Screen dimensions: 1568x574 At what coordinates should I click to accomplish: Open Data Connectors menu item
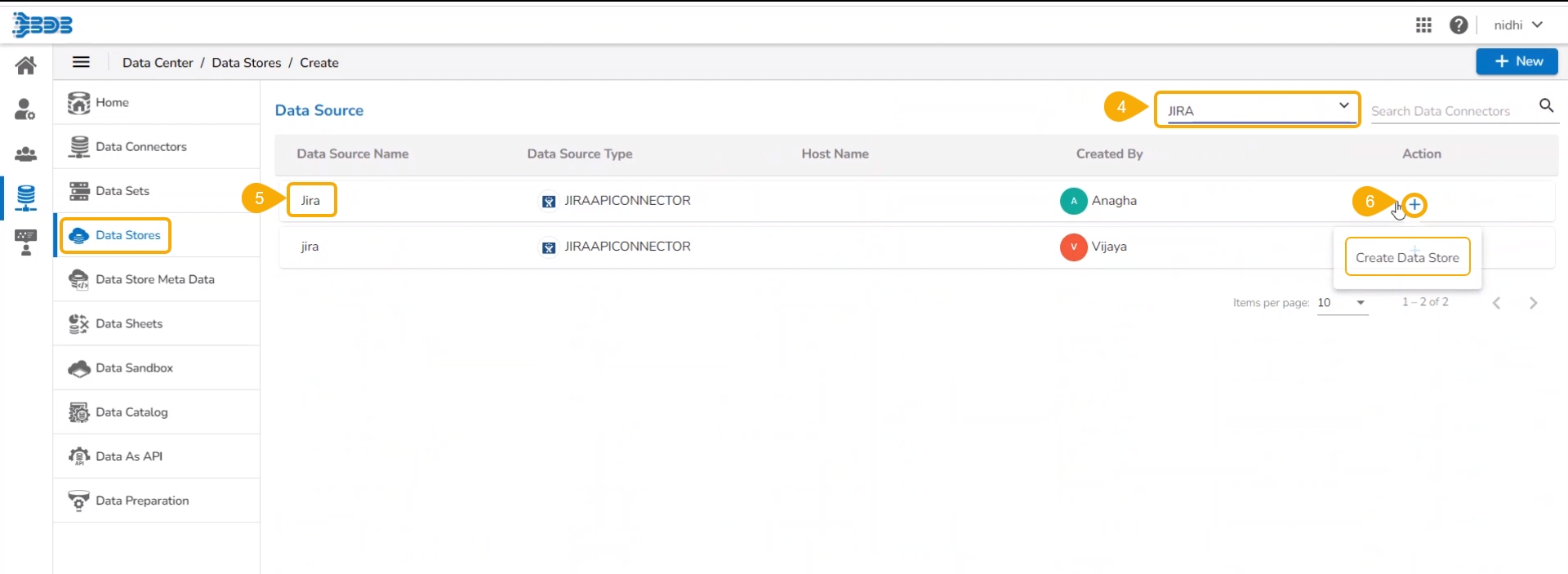coord(157,147)
